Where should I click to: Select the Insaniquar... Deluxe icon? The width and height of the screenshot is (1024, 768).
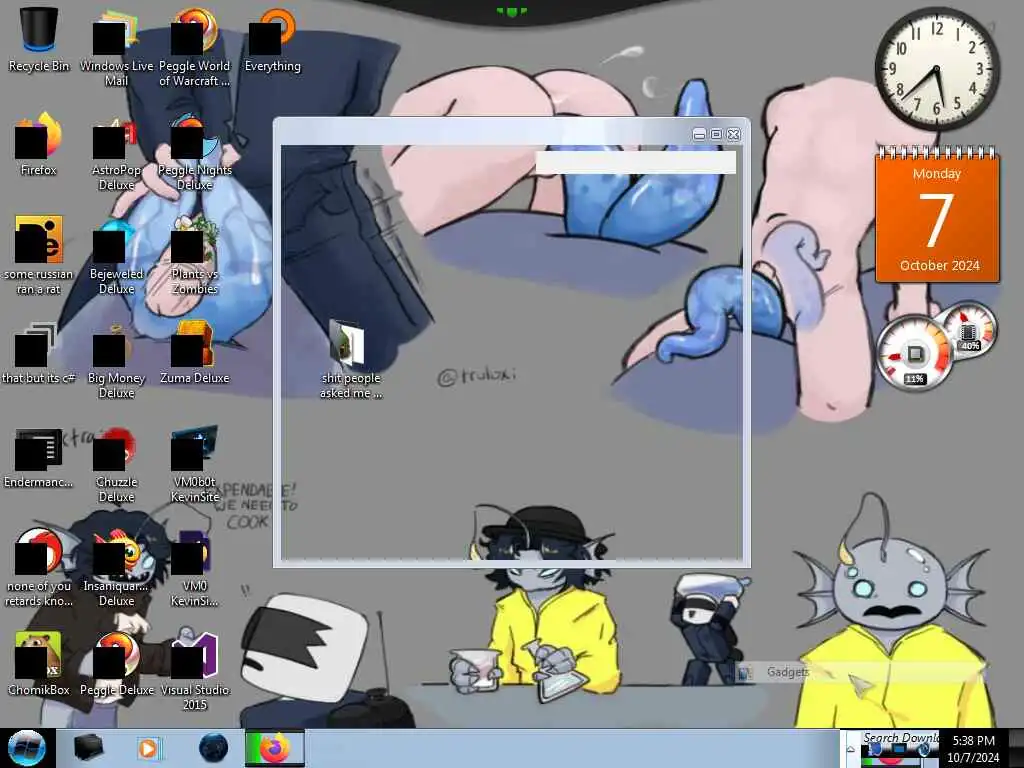(x=116, y=567)
